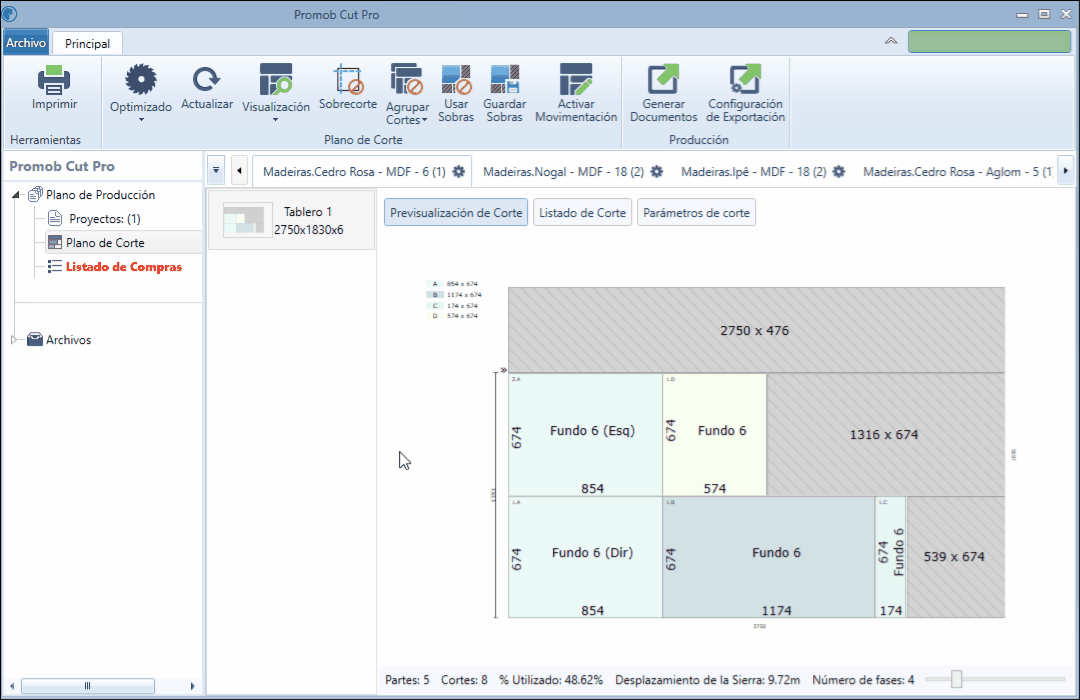
Task: Open Proyectos: (1) tree item
Action: pos(105,219)
